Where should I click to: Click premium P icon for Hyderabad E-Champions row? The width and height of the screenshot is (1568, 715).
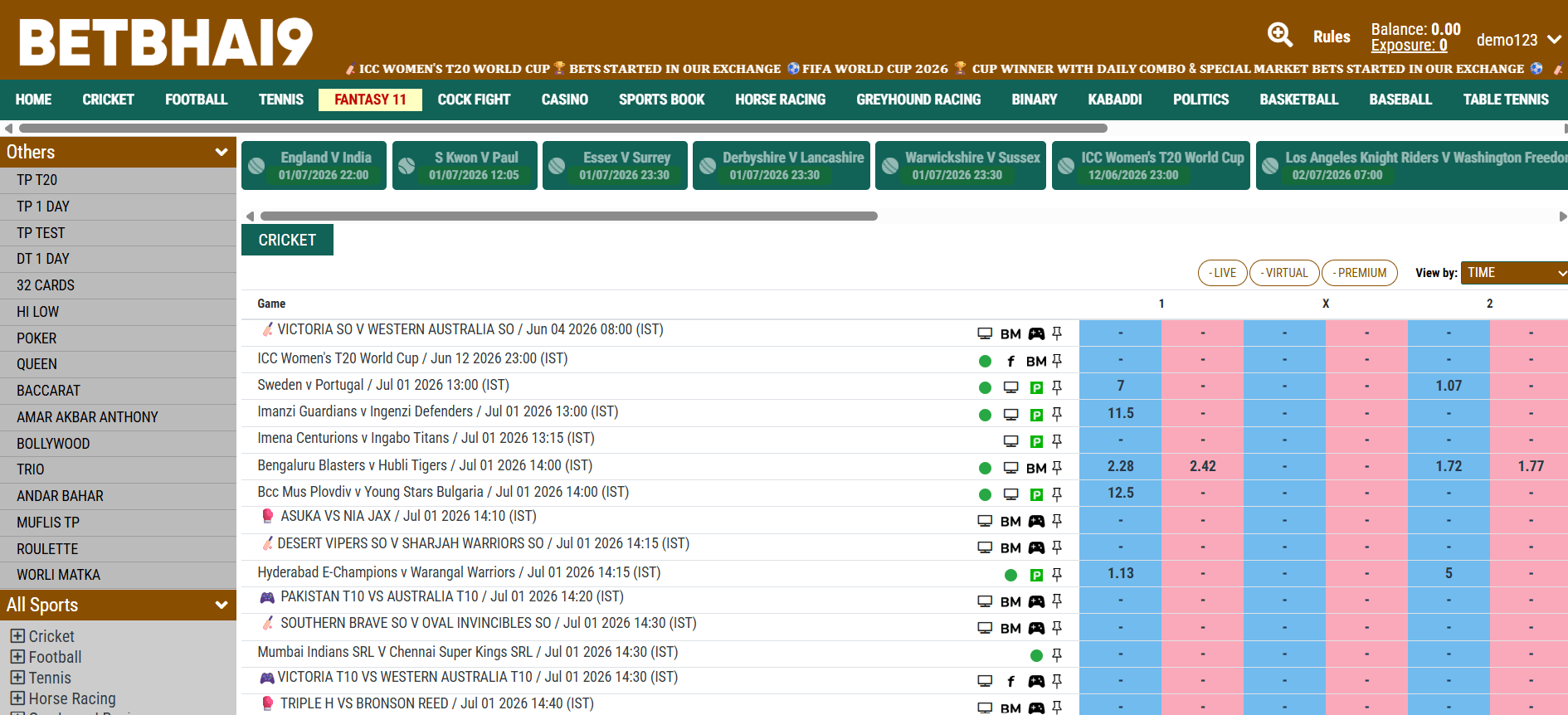click(1036, 575)
